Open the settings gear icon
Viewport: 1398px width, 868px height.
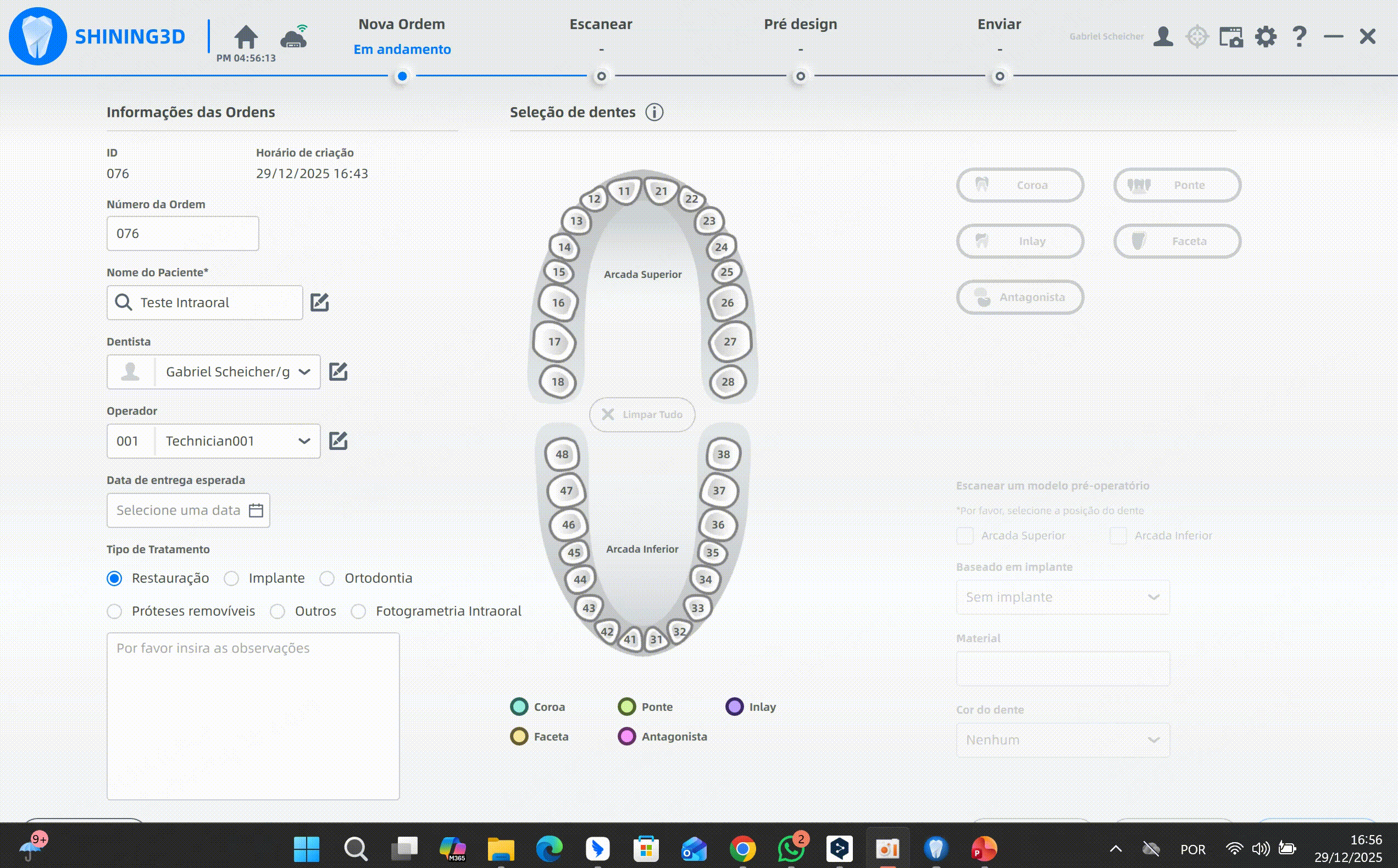coord(1266,37)
